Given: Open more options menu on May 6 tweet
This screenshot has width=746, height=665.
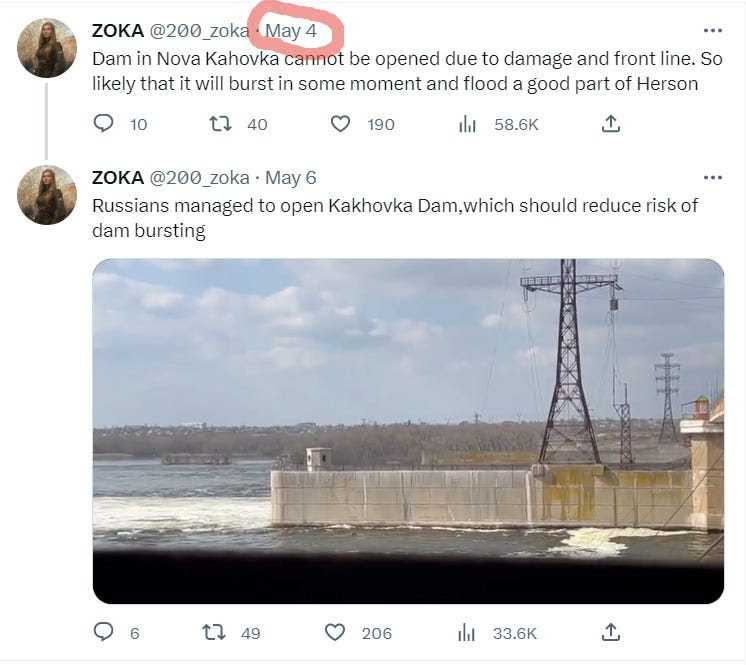Looking at the screenshot, I should tap(712, 178).
